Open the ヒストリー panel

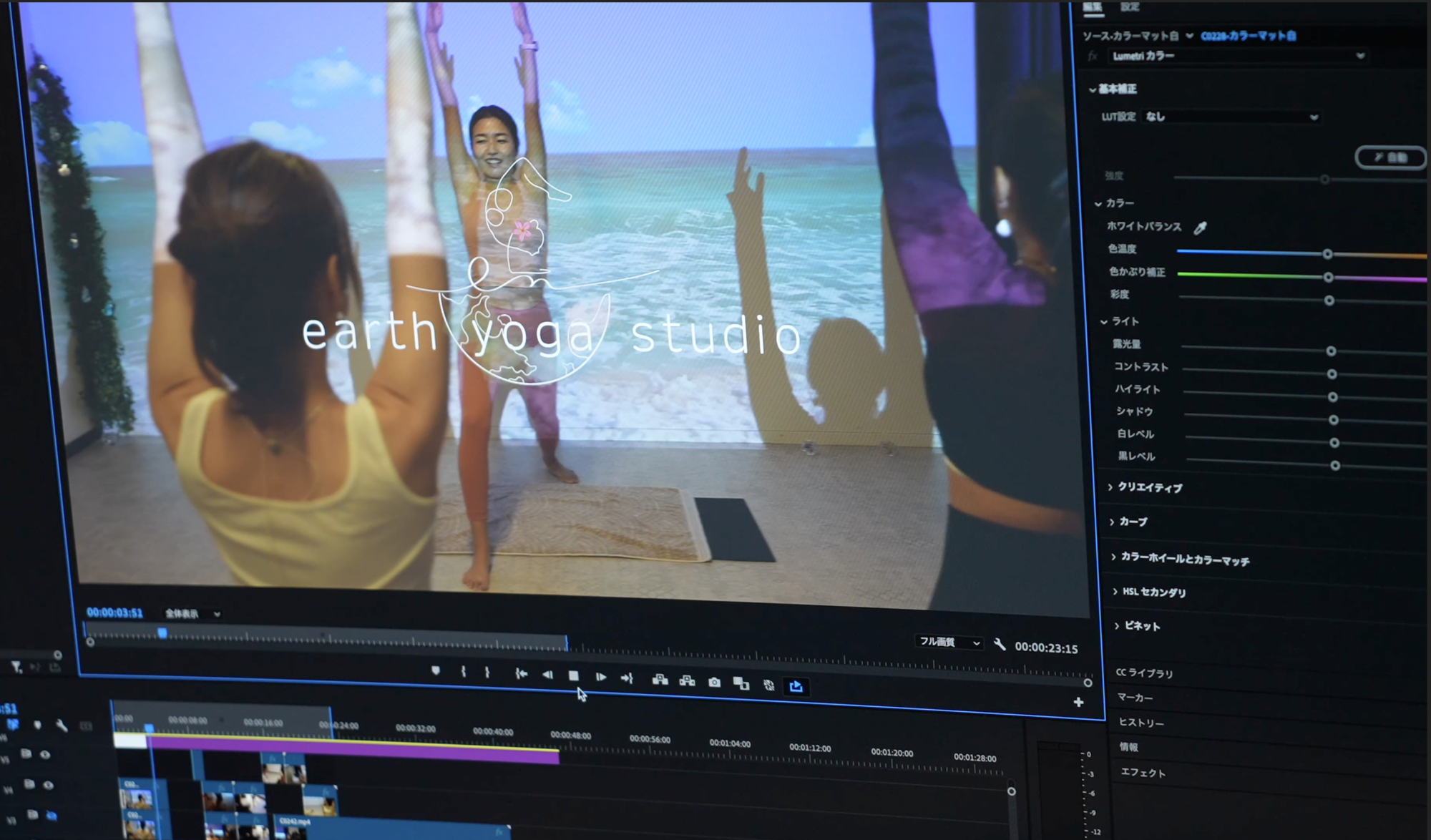click(1142, 723)
